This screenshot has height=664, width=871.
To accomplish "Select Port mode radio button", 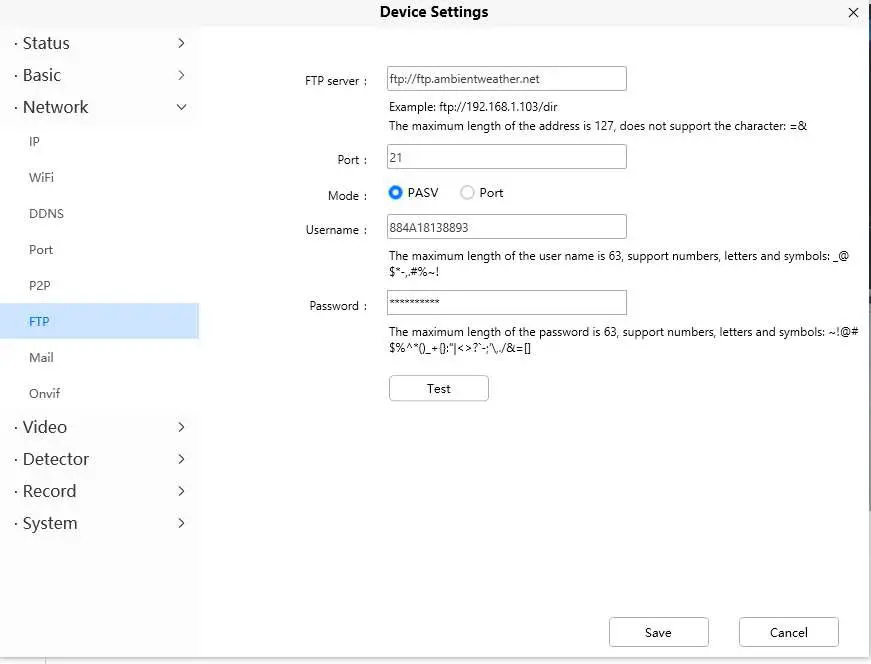I will coord(467,193).
